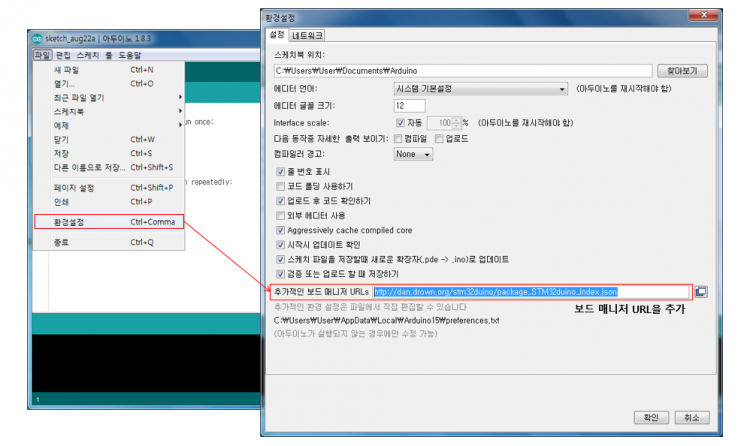
Task: Check the 컴파일 verbose output checkbox
Action: [399, 138]
